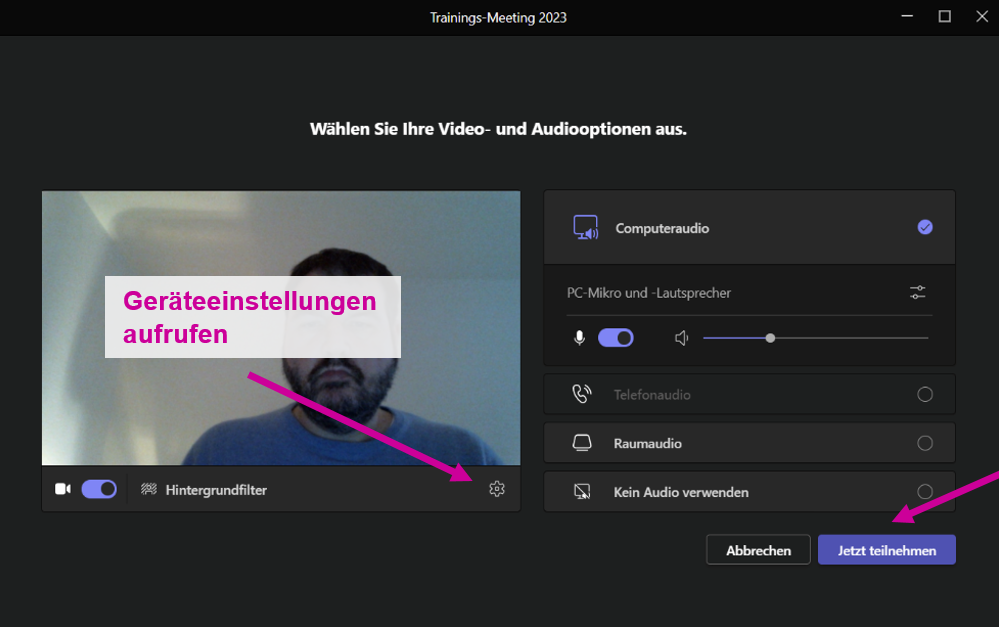Click the Kein Audio verwenden muted icon
Image resolution: width=999 pixels, height=627 pixels.
coord(582,491)
